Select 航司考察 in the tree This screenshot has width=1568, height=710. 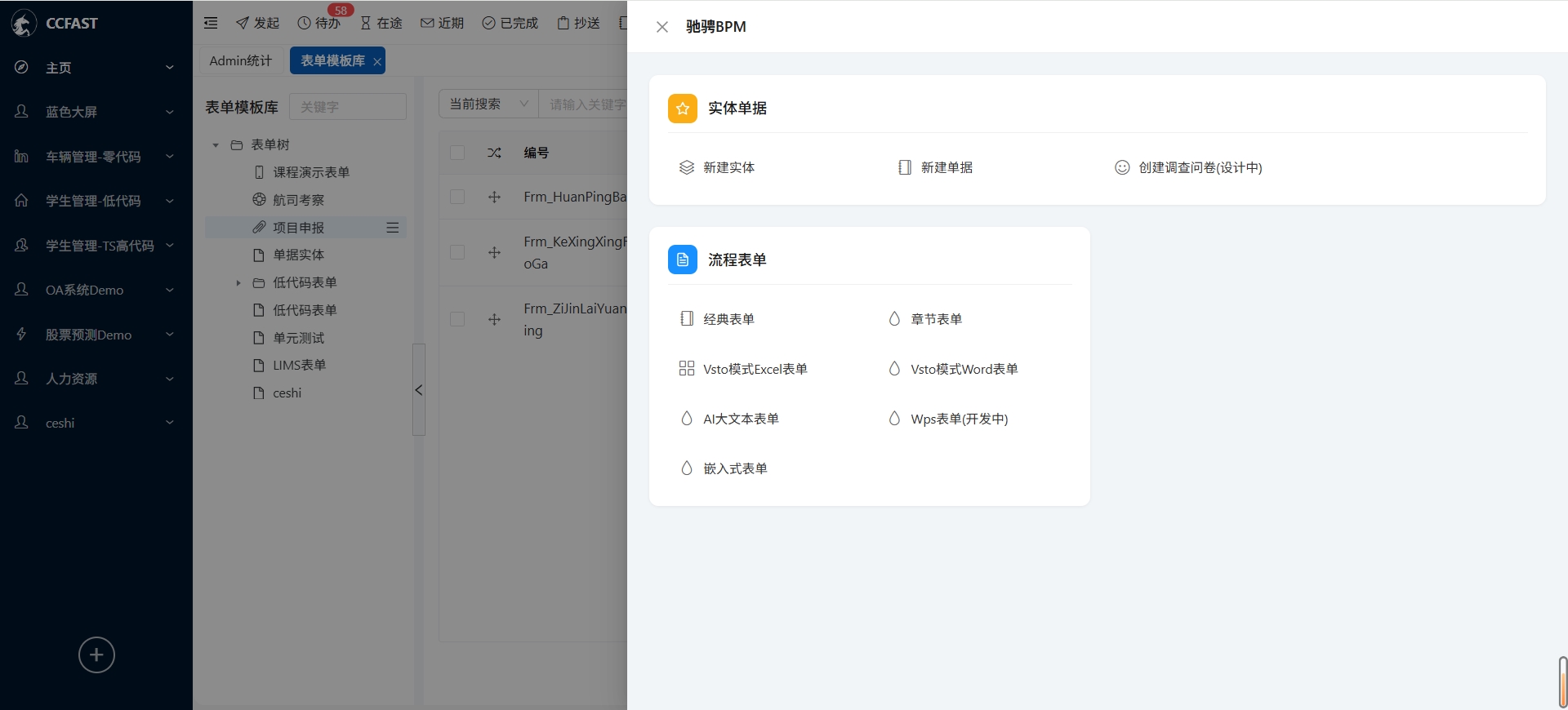click(298, 200)
